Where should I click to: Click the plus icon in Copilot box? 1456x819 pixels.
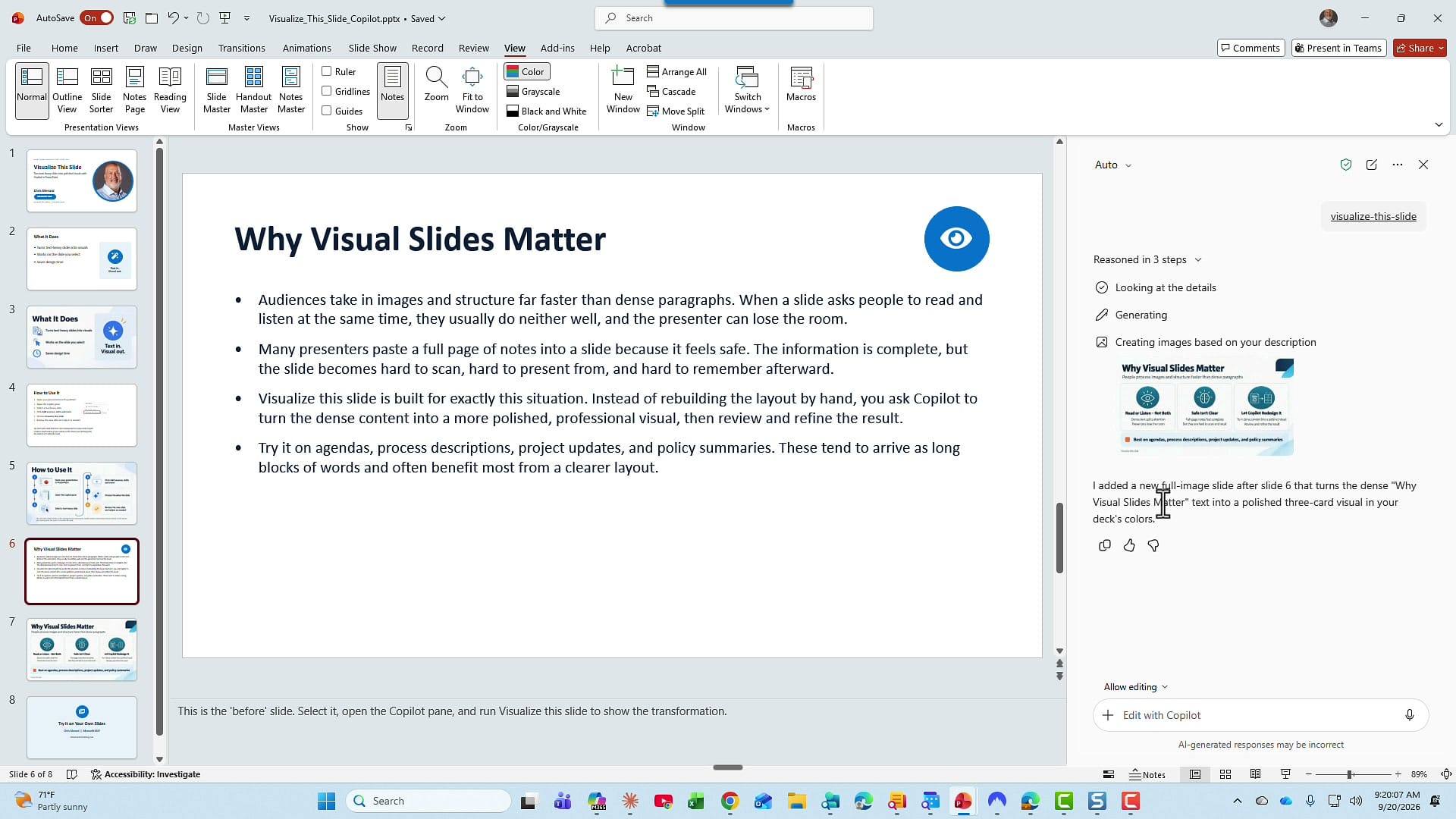tap(1108, 715)
